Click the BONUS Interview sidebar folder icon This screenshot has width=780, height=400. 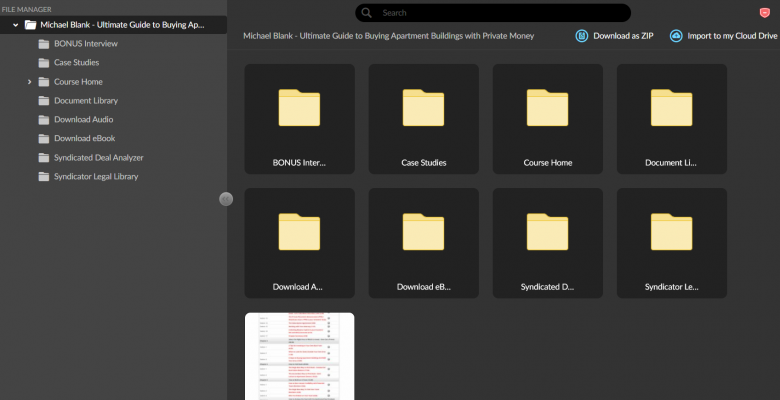click(x=44, y=44)
